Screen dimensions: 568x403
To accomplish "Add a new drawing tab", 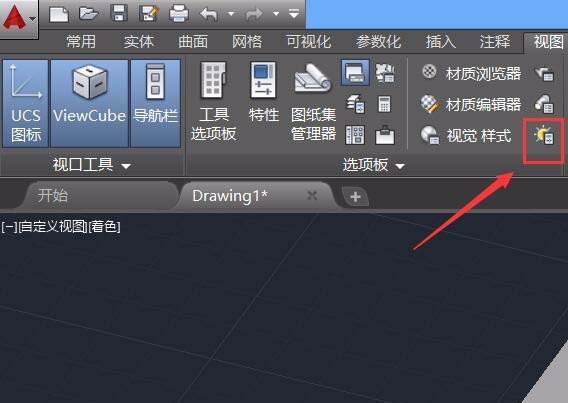I will 355,197.
